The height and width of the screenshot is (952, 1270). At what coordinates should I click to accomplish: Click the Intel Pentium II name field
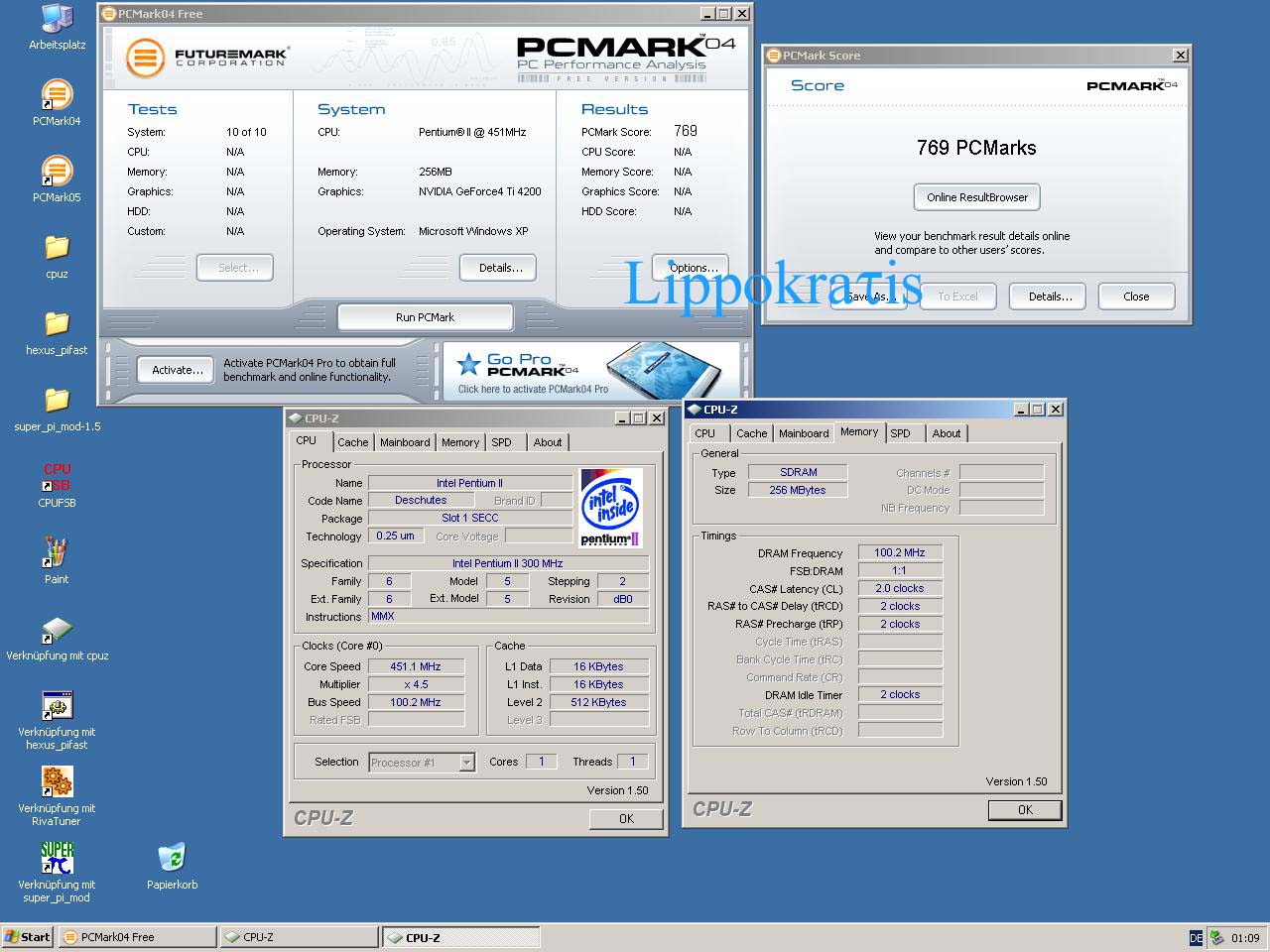469,483
